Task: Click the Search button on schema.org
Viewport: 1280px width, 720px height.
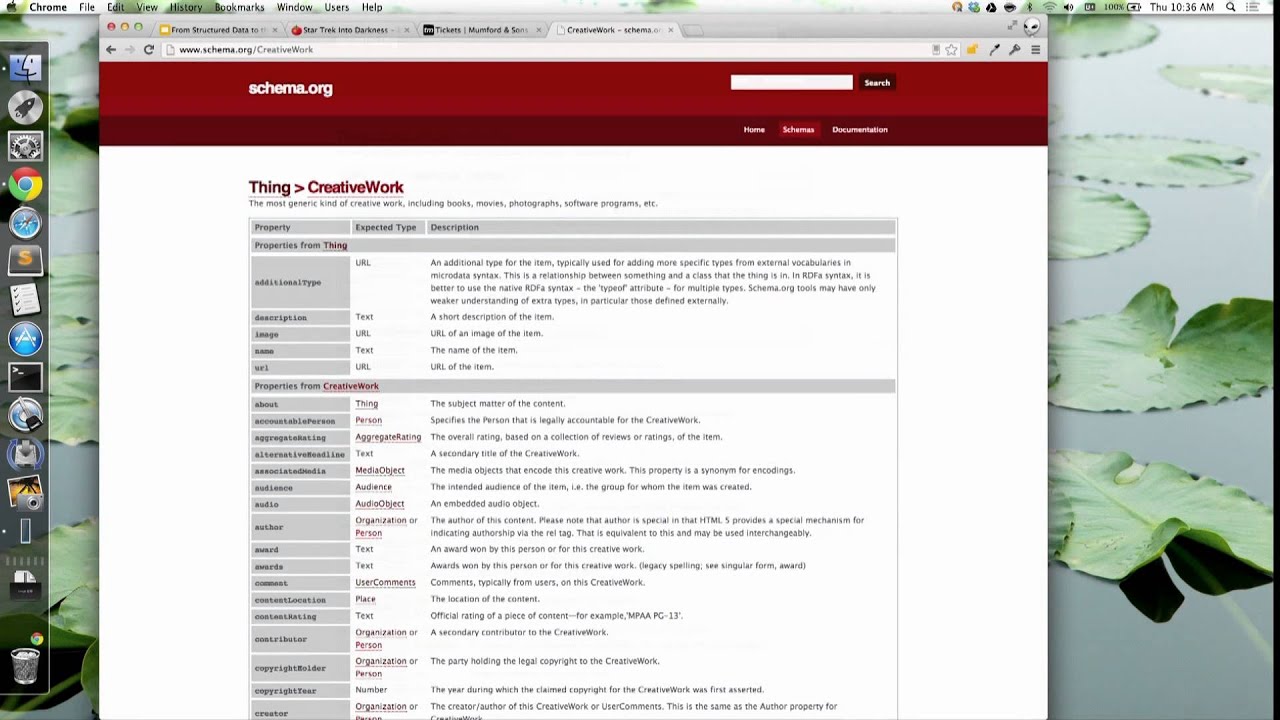Action: 877,82
